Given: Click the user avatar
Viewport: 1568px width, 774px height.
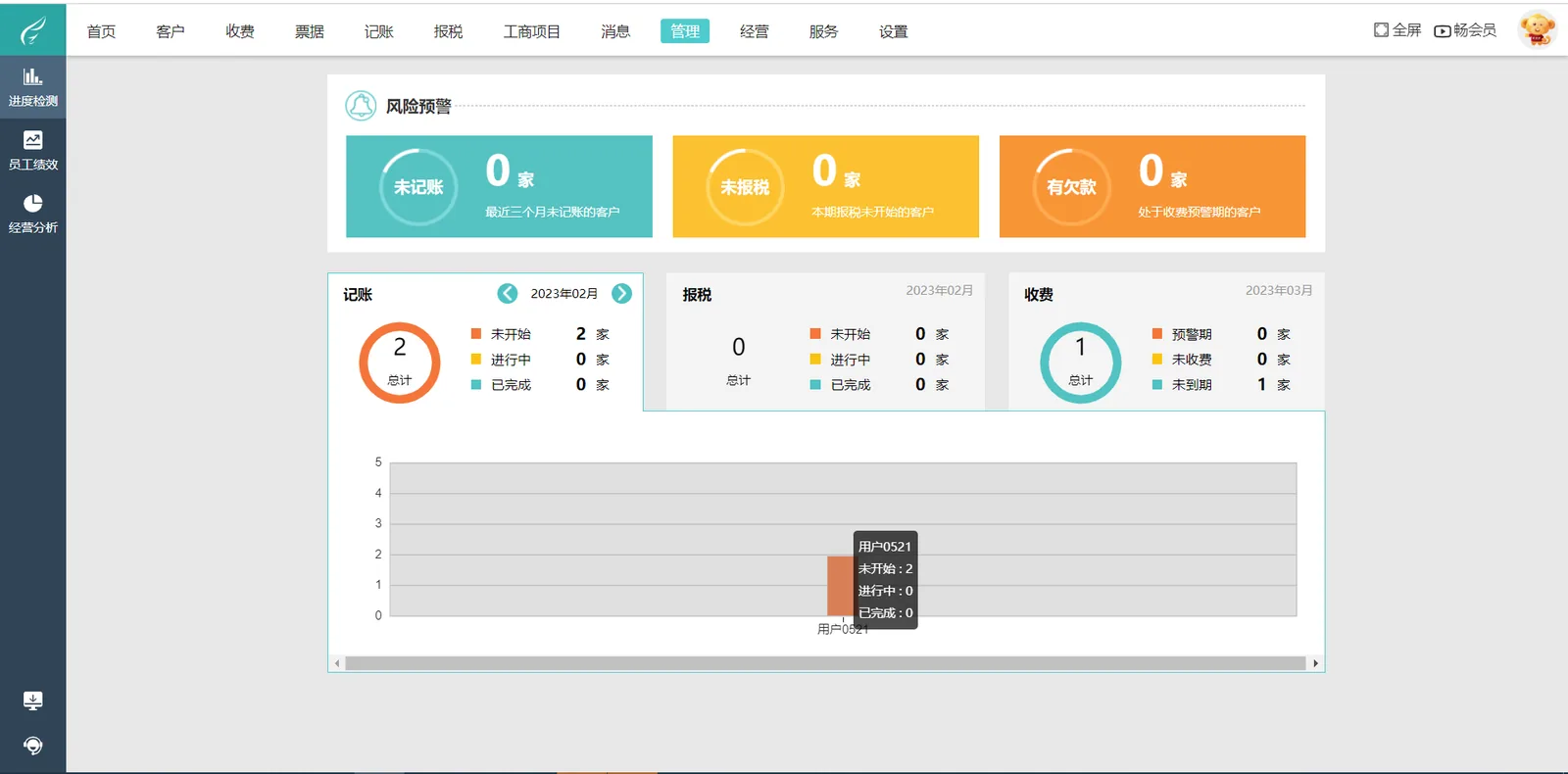Looking at the screenshot, I should pos(1537,29).
